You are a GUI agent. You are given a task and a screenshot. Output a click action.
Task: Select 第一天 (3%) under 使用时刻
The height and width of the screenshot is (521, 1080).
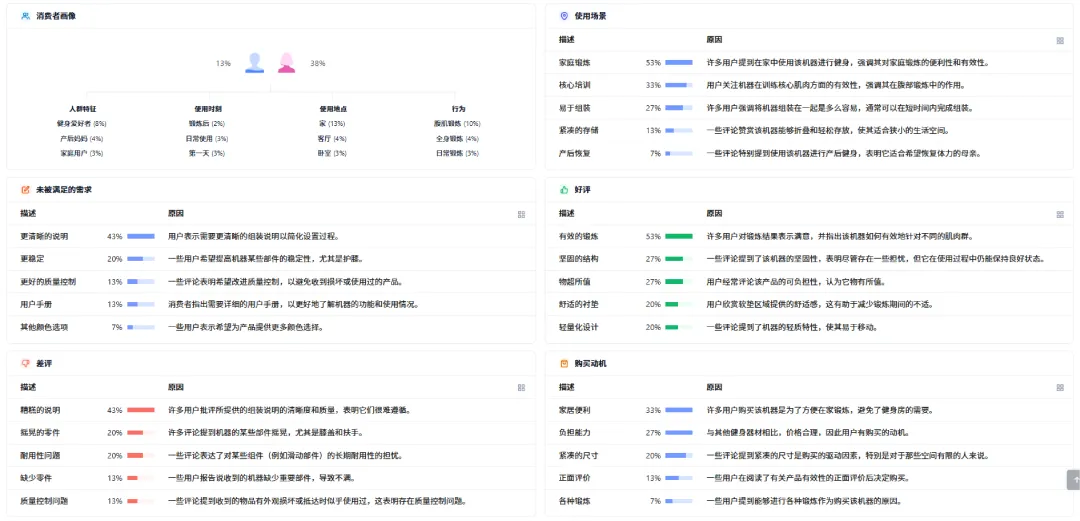[208, 153]
